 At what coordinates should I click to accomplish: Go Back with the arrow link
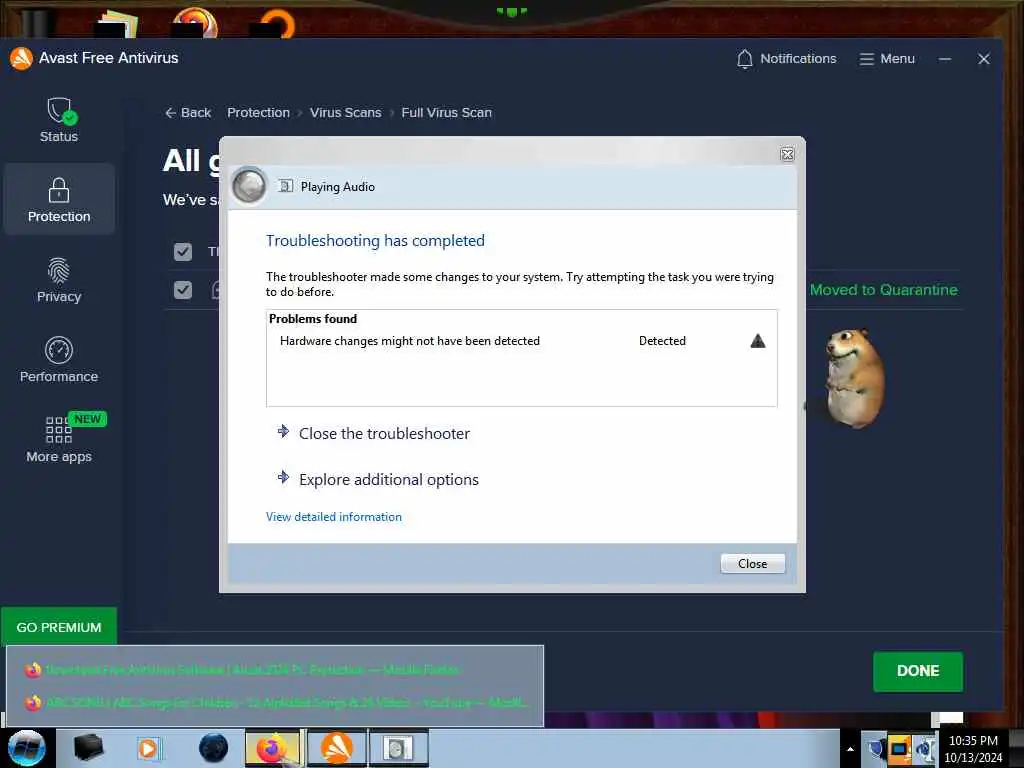188,112
